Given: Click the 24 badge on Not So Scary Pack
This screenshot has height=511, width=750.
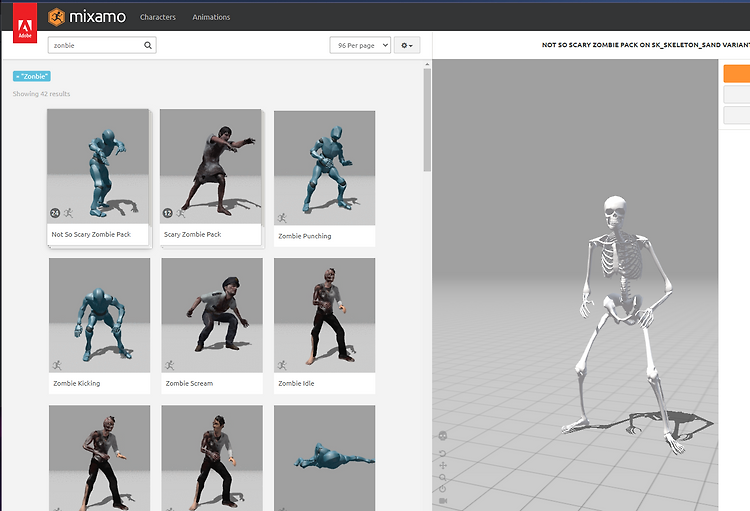Looking at the screenshot, I should (55, 213).
